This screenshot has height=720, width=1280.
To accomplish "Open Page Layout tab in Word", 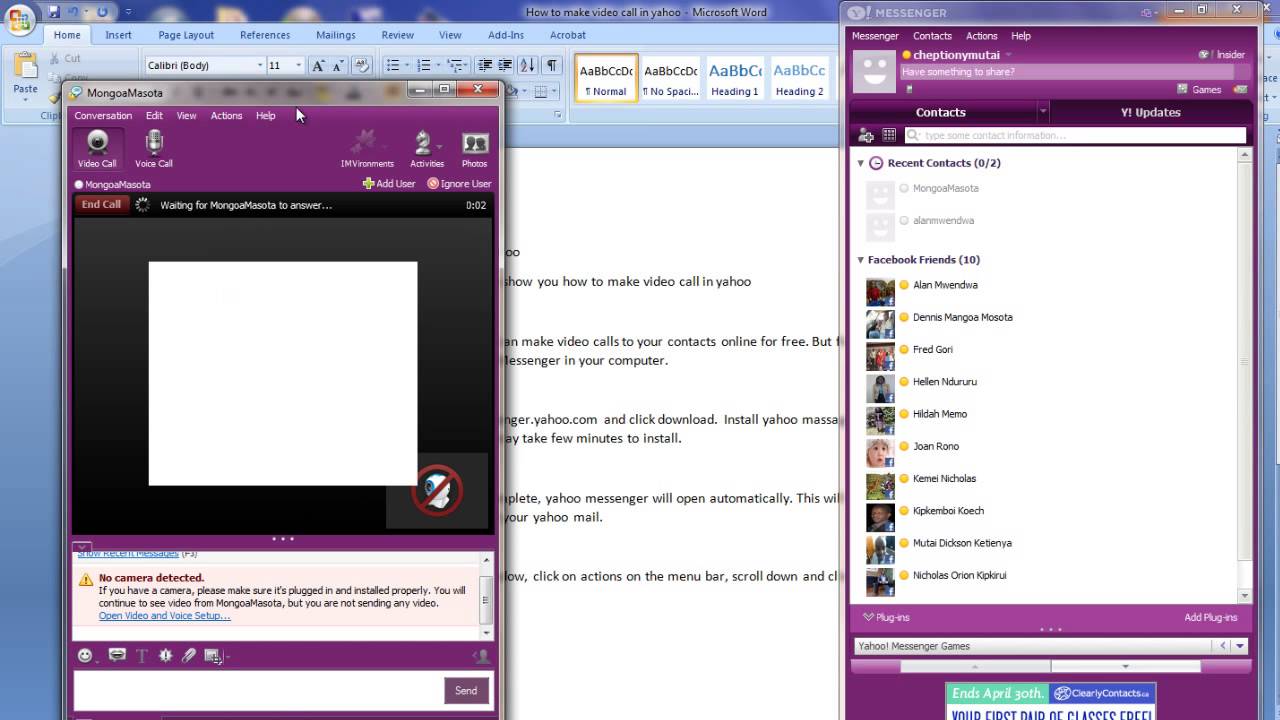I will pos(186,35).
